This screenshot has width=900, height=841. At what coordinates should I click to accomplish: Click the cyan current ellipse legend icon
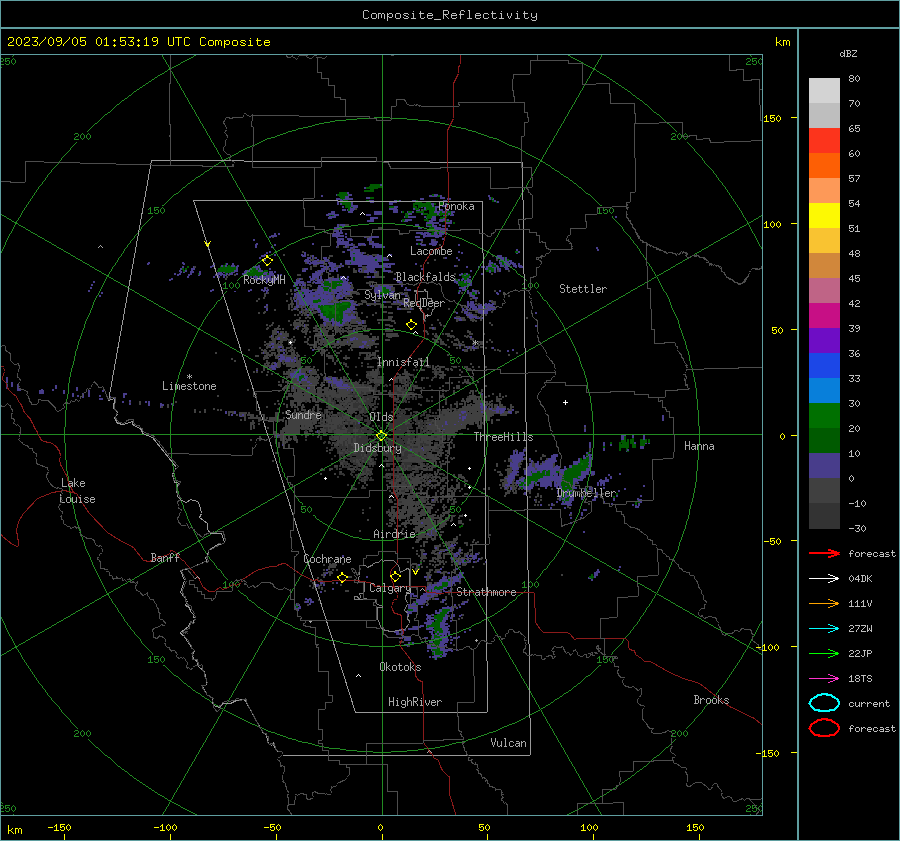coord(824,703)
